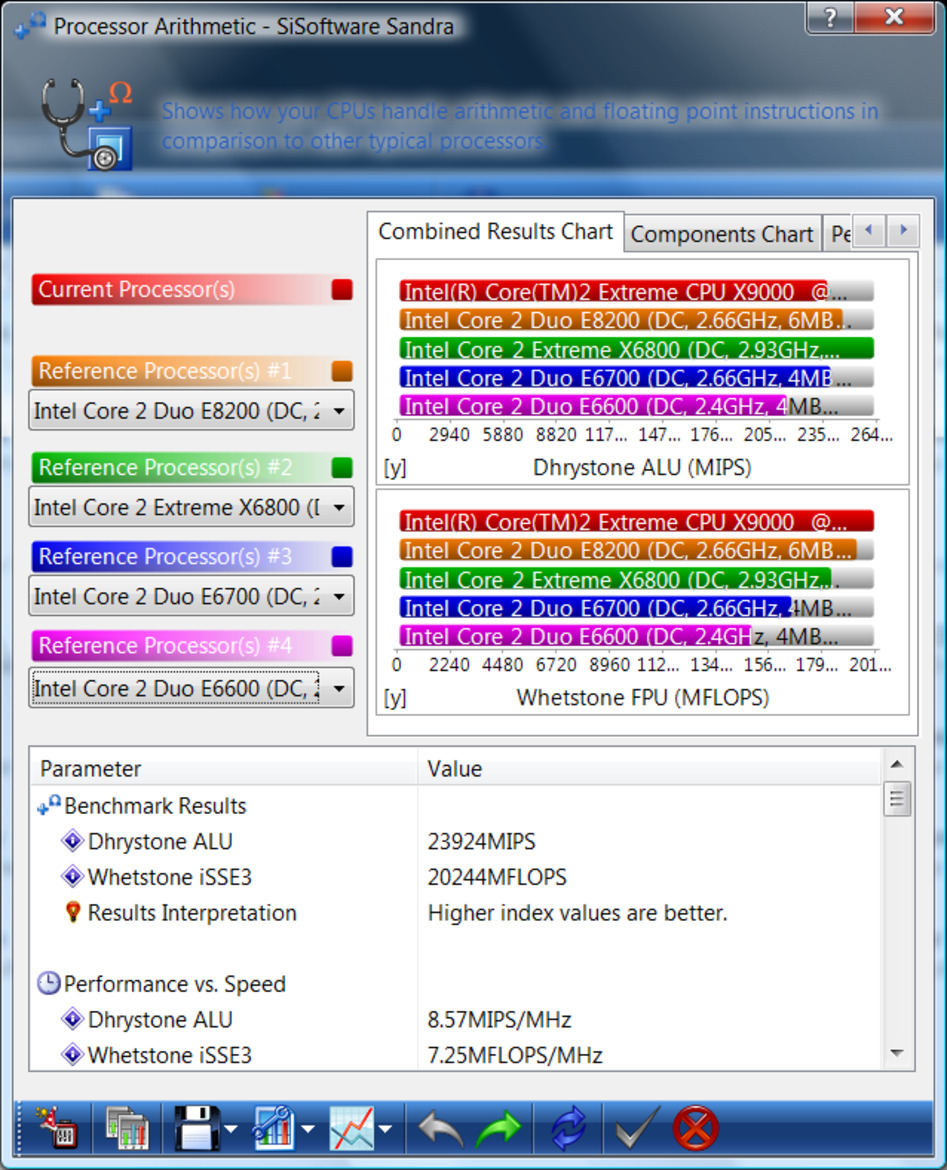
Task: Open the Reference Processor #1 dropdown
Action: pos(337,410)
